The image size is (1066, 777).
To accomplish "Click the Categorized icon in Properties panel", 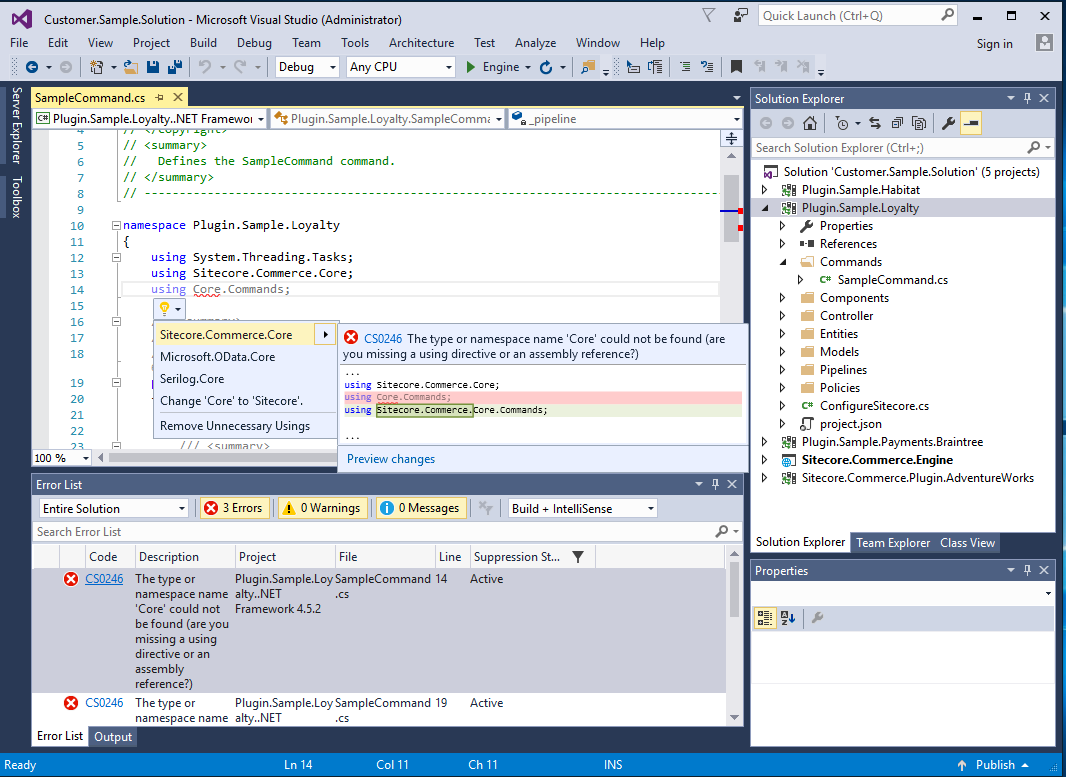I will (765, 618).
